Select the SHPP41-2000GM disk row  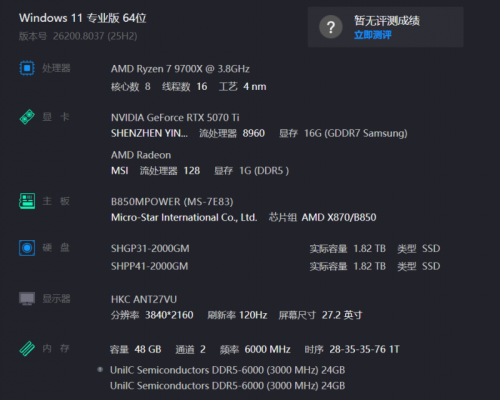[x=275, y=266]
